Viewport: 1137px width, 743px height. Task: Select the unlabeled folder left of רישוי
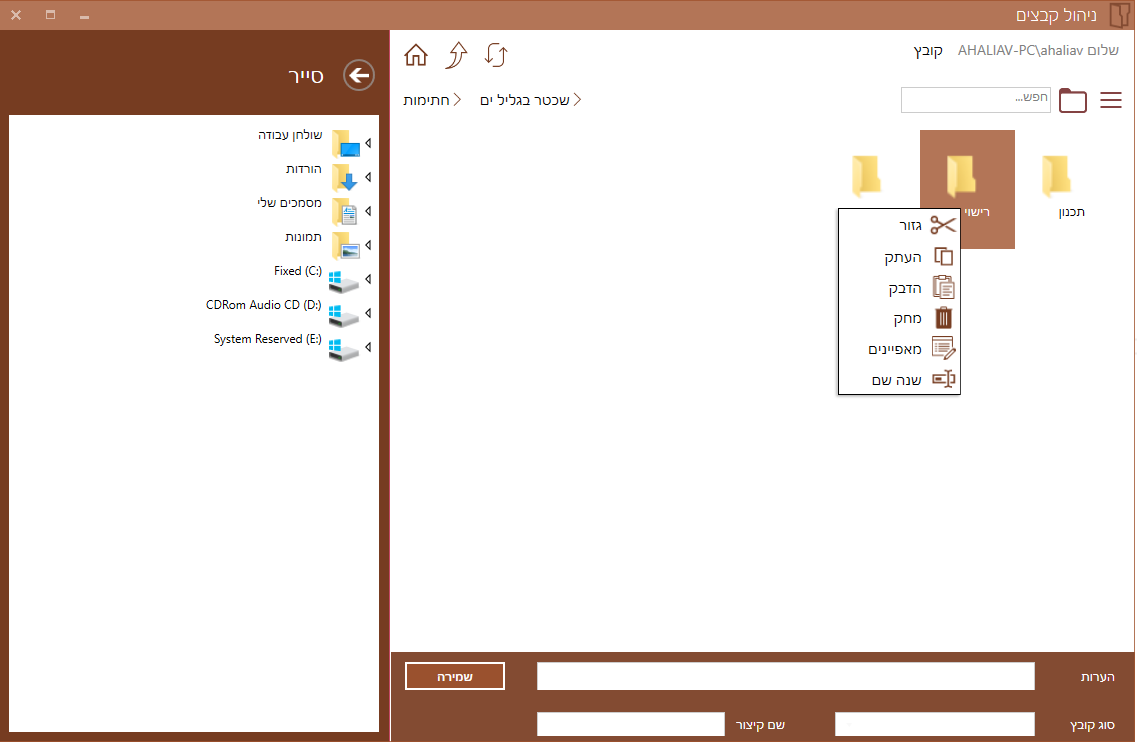[867, 176]
